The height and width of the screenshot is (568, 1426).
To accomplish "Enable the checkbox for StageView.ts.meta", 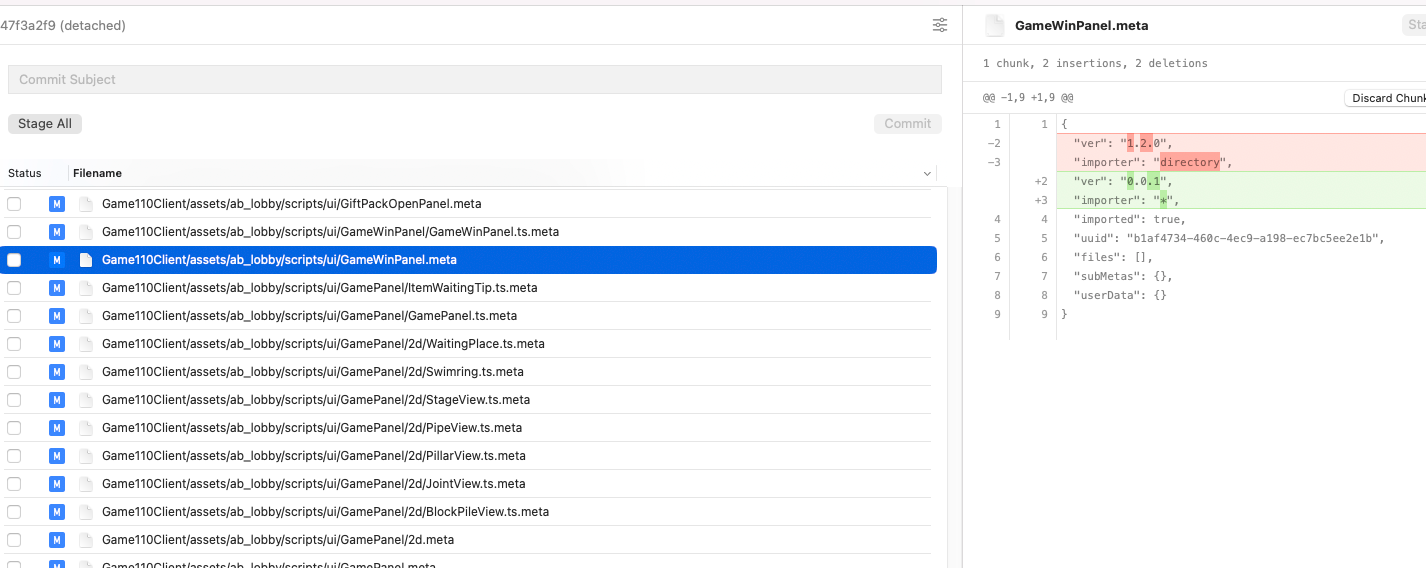I will click(14, 400).
